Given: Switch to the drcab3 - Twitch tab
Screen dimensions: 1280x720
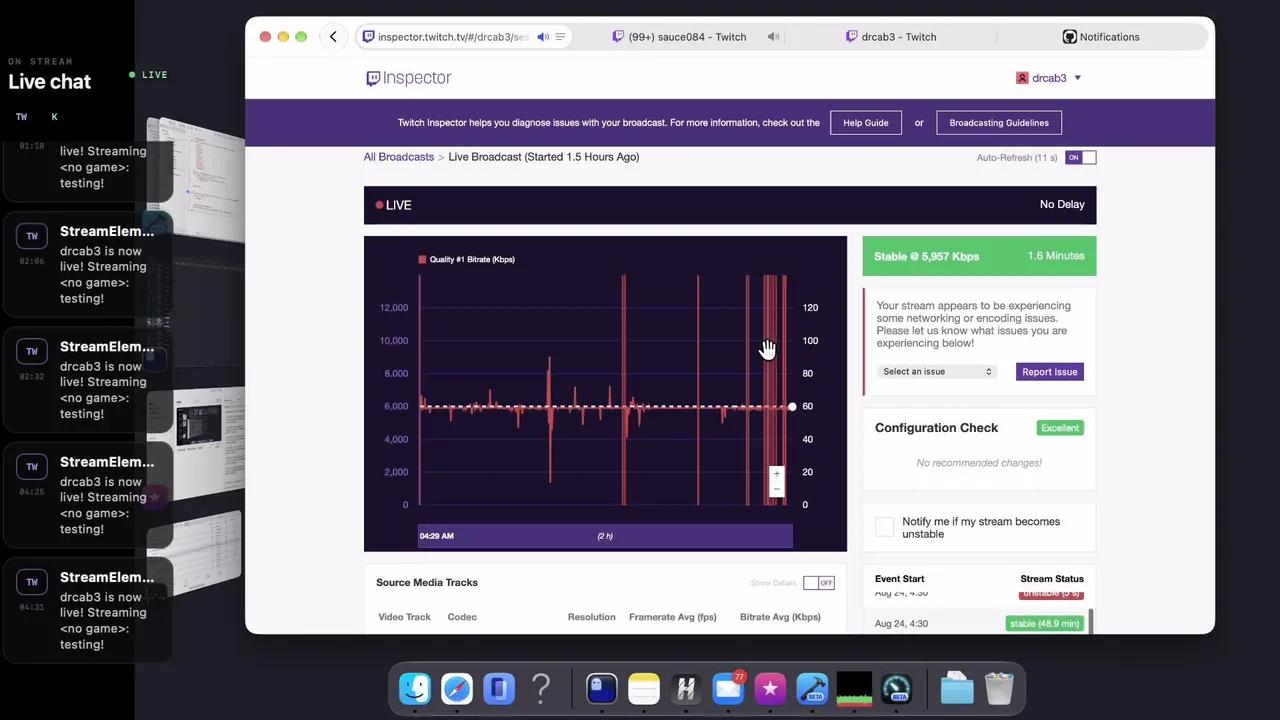Looking at the screenshot, I should pyautogui.click(x=891, y=37).
